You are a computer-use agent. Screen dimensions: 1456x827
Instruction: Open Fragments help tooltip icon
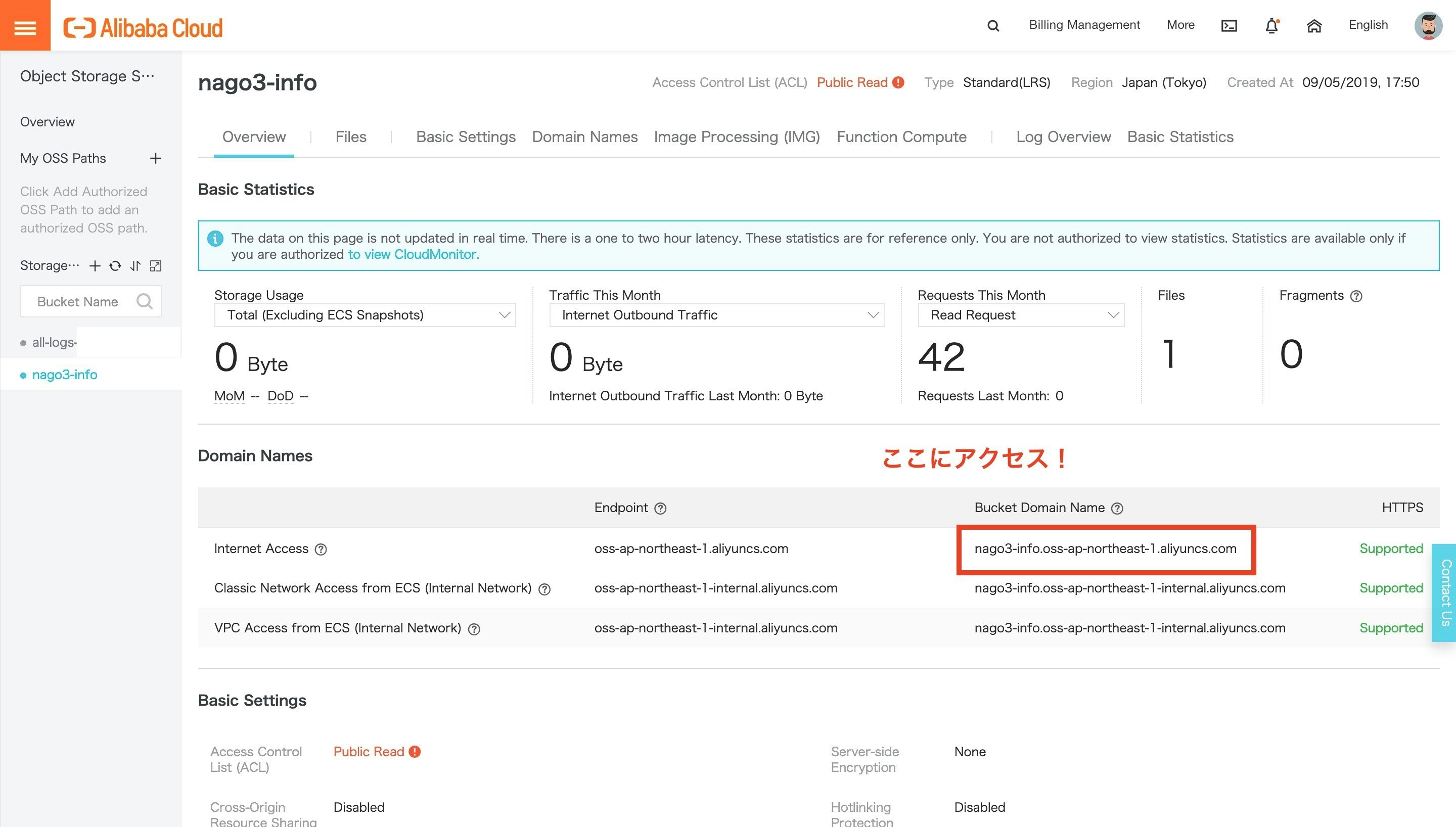(x=1356, y=296)
